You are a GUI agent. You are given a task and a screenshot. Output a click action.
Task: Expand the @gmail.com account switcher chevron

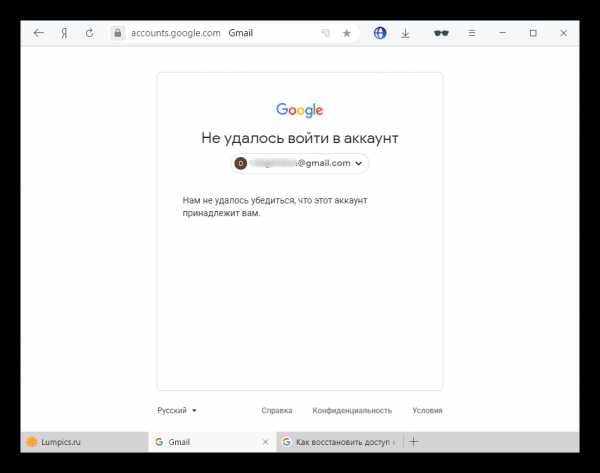[359, 163]
